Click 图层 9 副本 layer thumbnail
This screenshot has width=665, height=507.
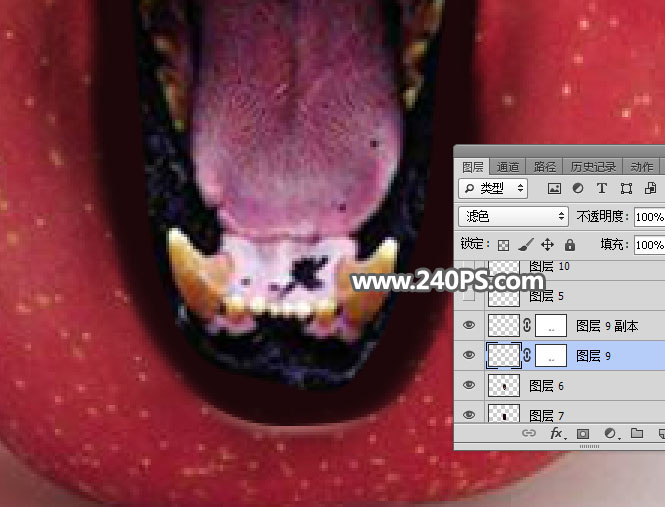pyautogui.click(x=504, y=325)
